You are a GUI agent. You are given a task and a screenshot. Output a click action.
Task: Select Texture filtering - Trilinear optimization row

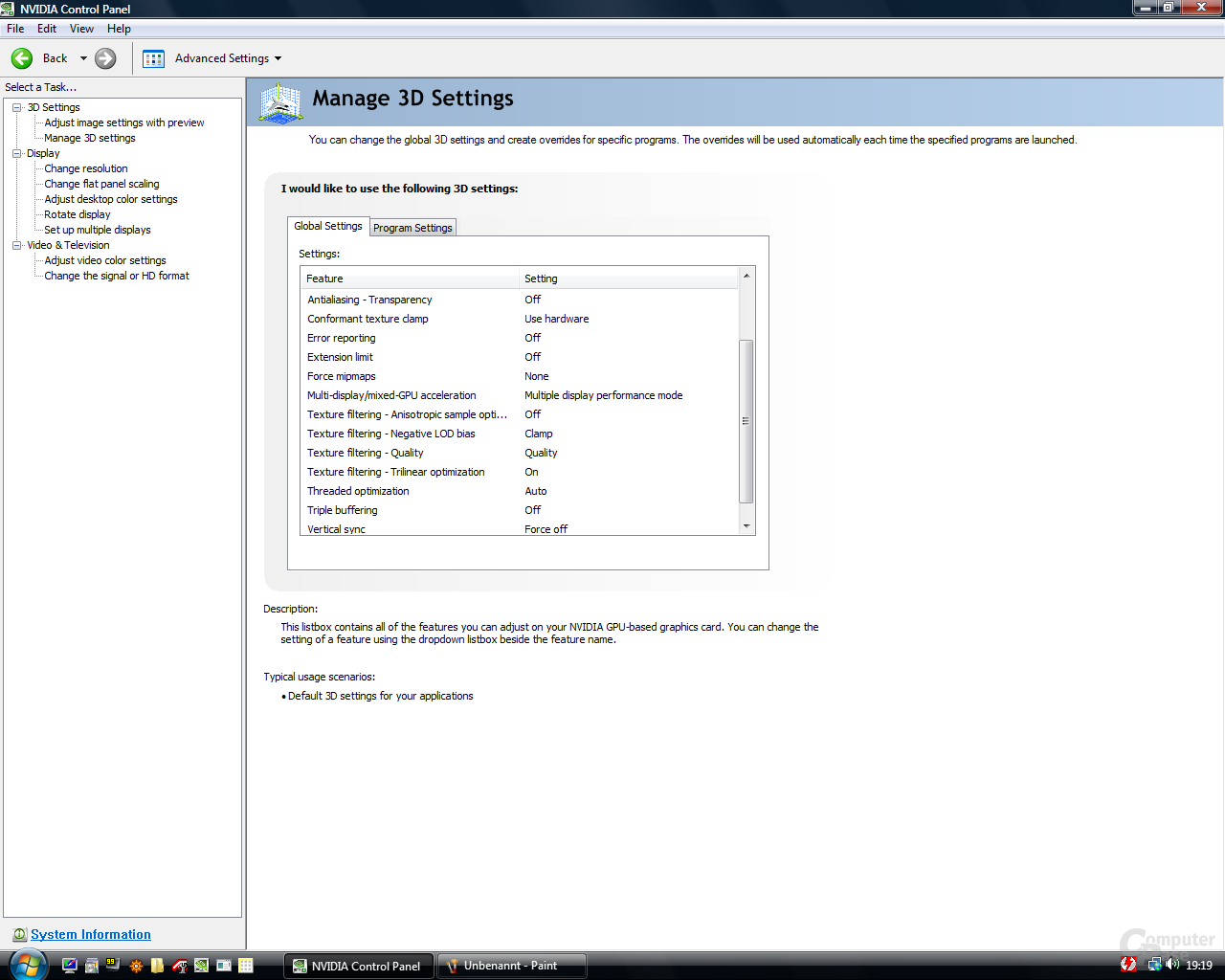(520, 472)
